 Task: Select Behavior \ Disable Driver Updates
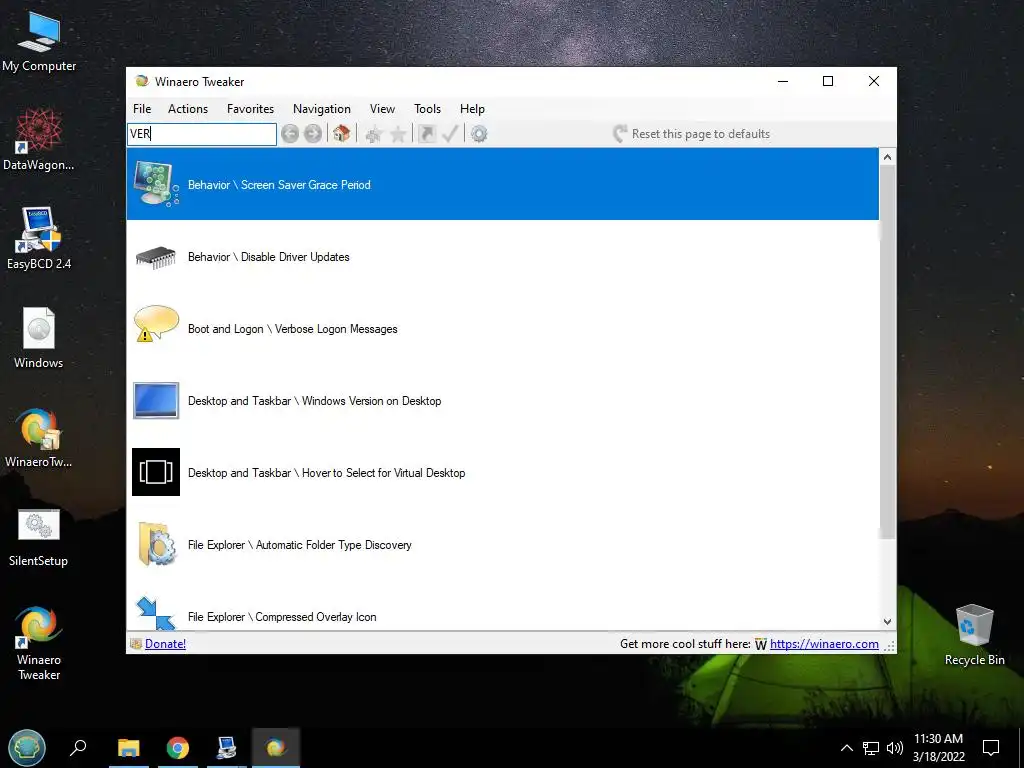(x=503, y=257)
